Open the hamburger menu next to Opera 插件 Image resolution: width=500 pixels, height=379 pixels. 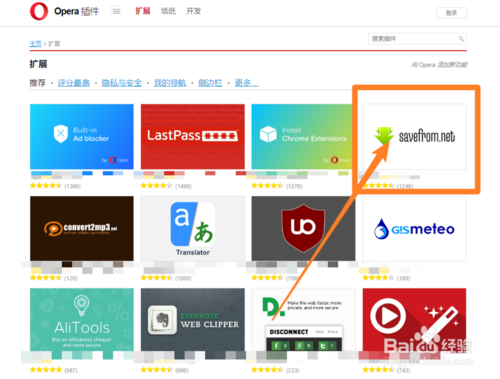[116, 11]
